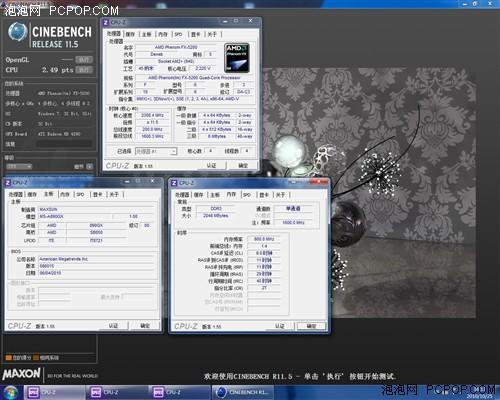Toggle the orange 'your score' legend checkbox
Image resolution: width=500 pixels, height=400 pixels.
9,358
